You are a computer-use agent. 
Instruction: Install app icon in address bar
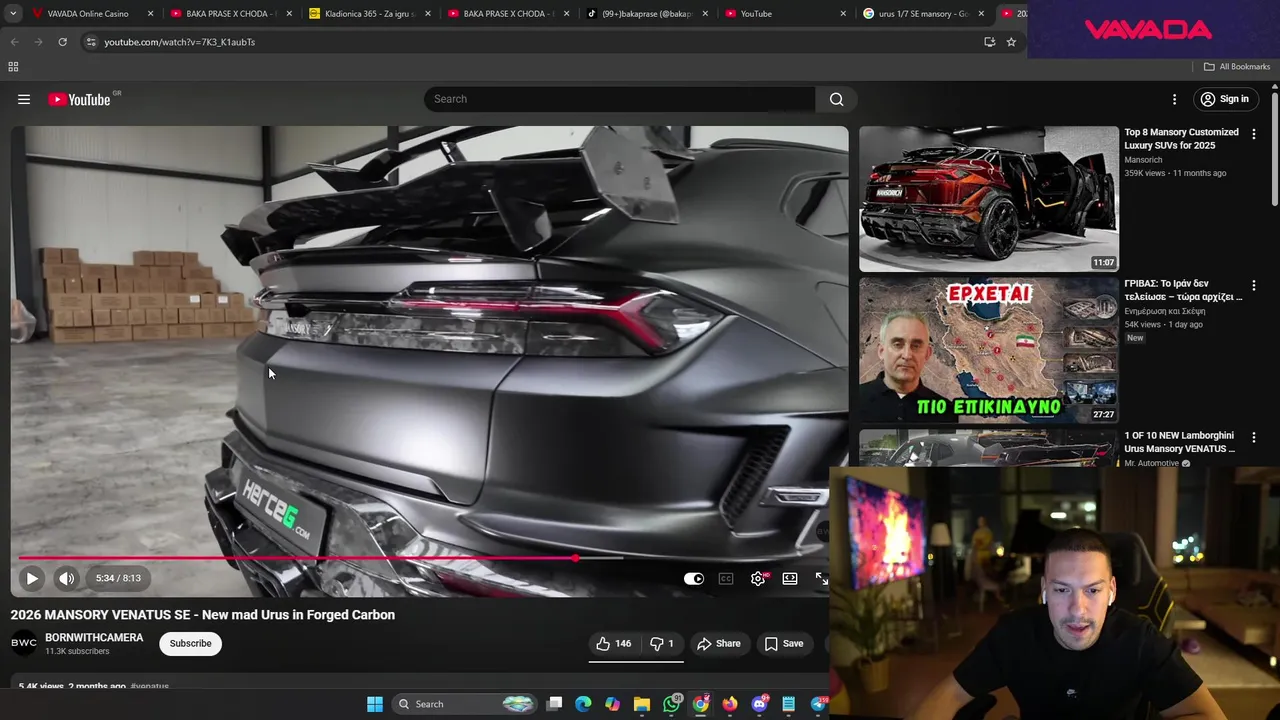pos(989,42)
